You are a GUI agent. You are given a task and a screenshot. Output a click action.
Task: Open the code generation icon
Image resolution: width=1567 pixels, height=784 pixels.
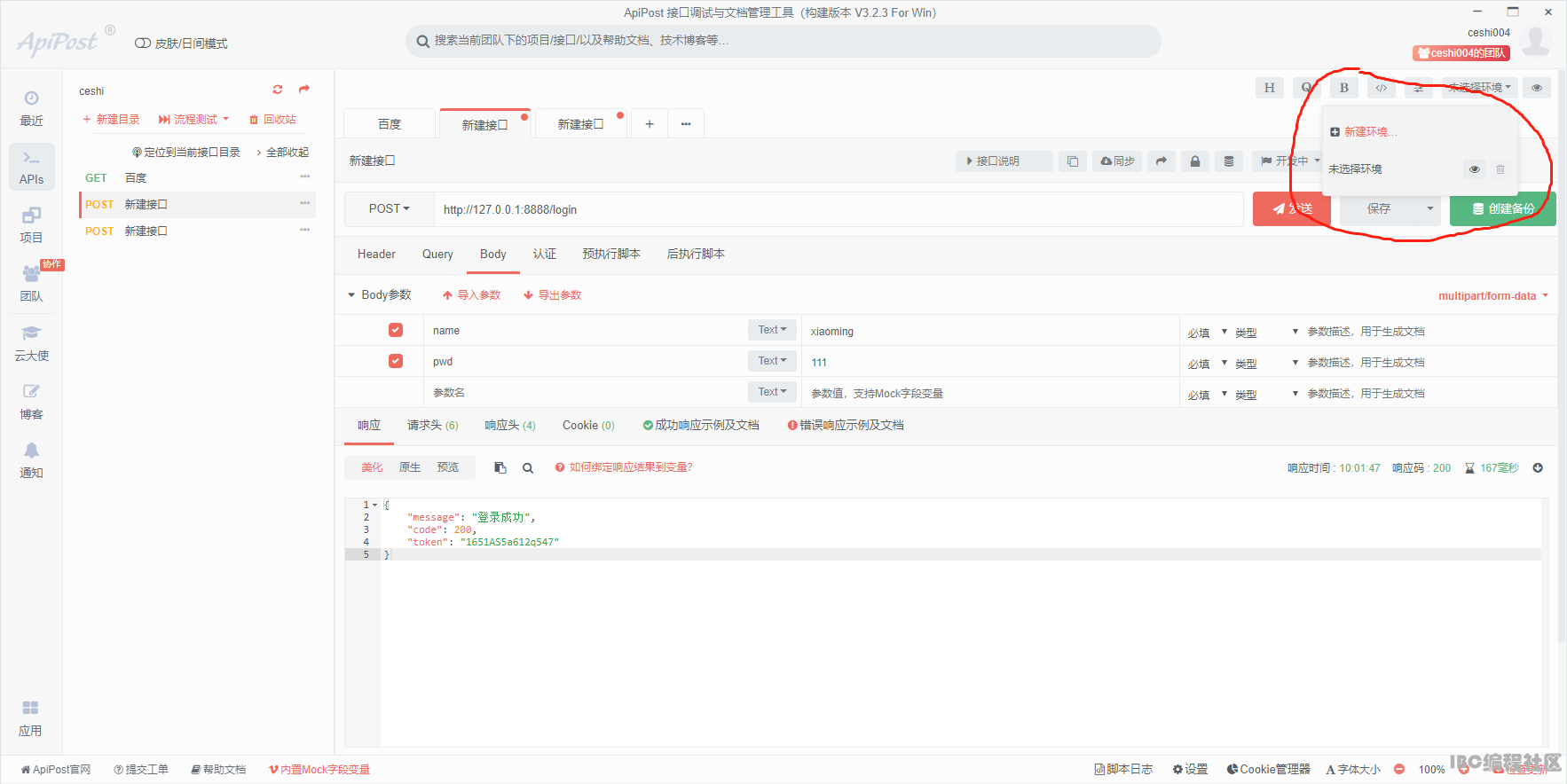[1381, 88]
